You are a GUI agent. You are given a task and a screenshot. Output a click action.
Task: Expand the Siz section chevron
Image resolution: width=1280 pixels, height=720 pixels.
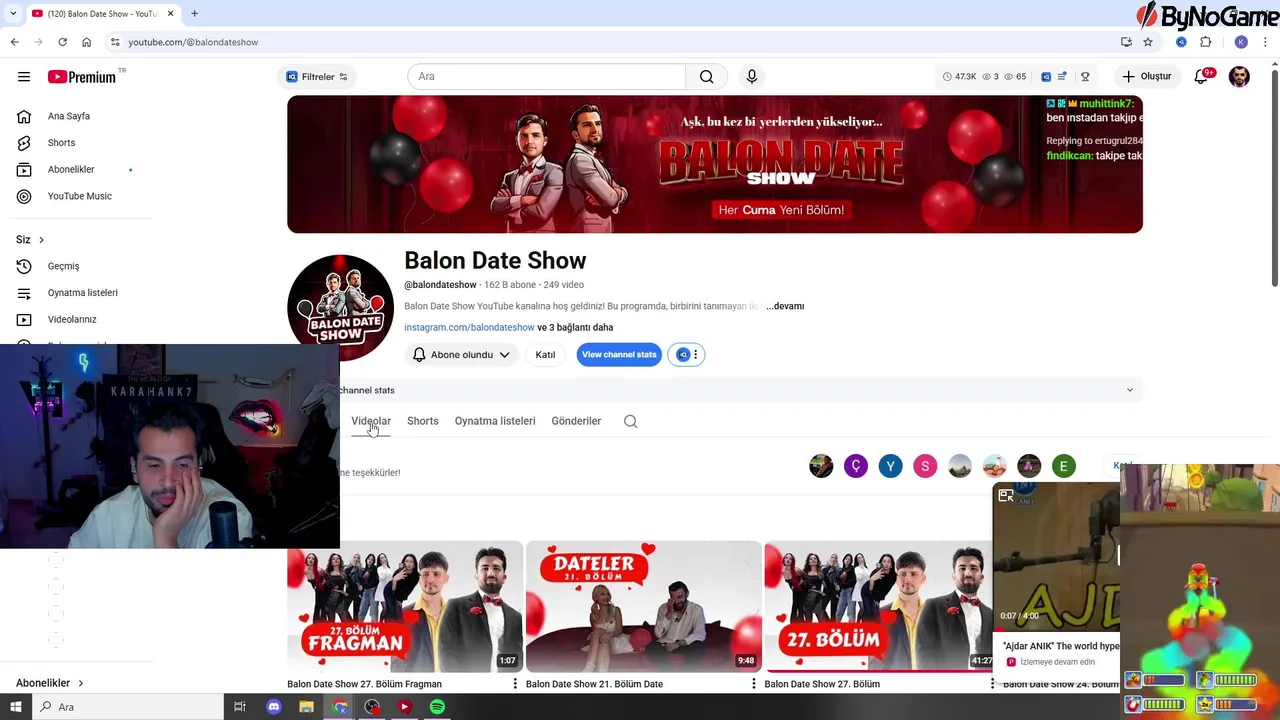pyautogui.click(x=41, y=240)
